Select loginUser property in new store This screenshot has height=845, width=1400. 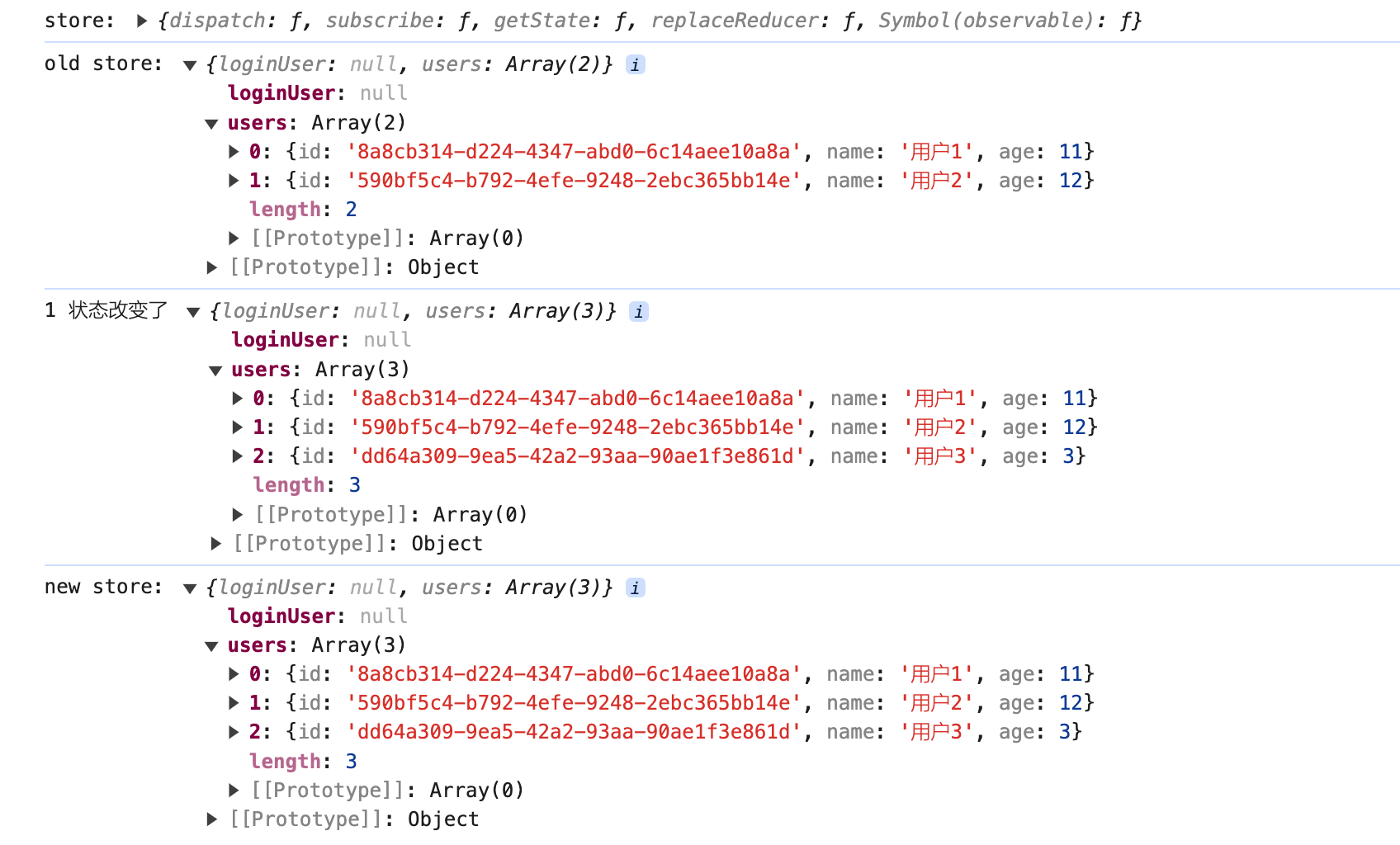(281, 616)
